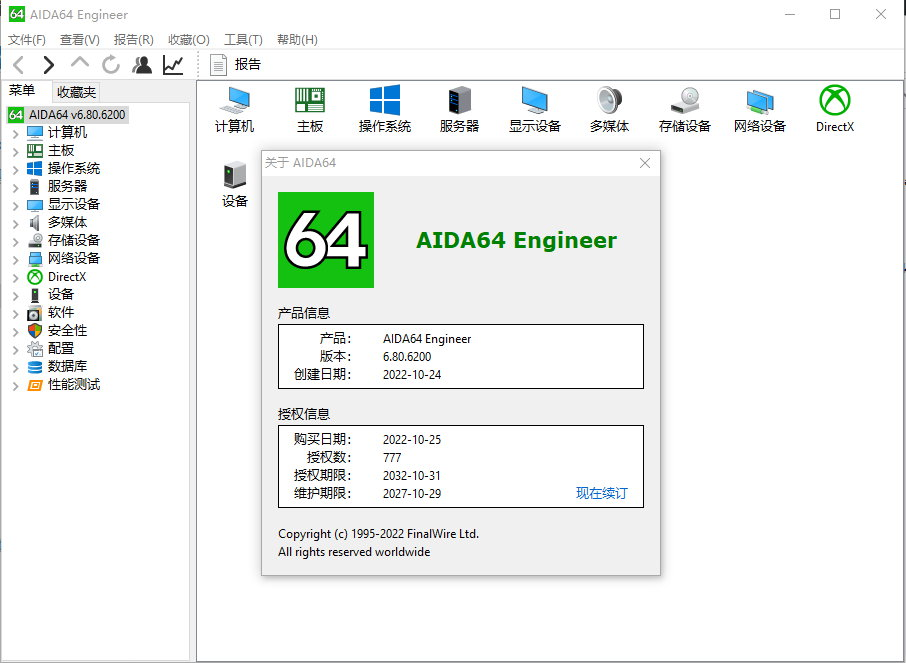Switch to the 收藏夹 sidebar tab

tap(76, 92)
